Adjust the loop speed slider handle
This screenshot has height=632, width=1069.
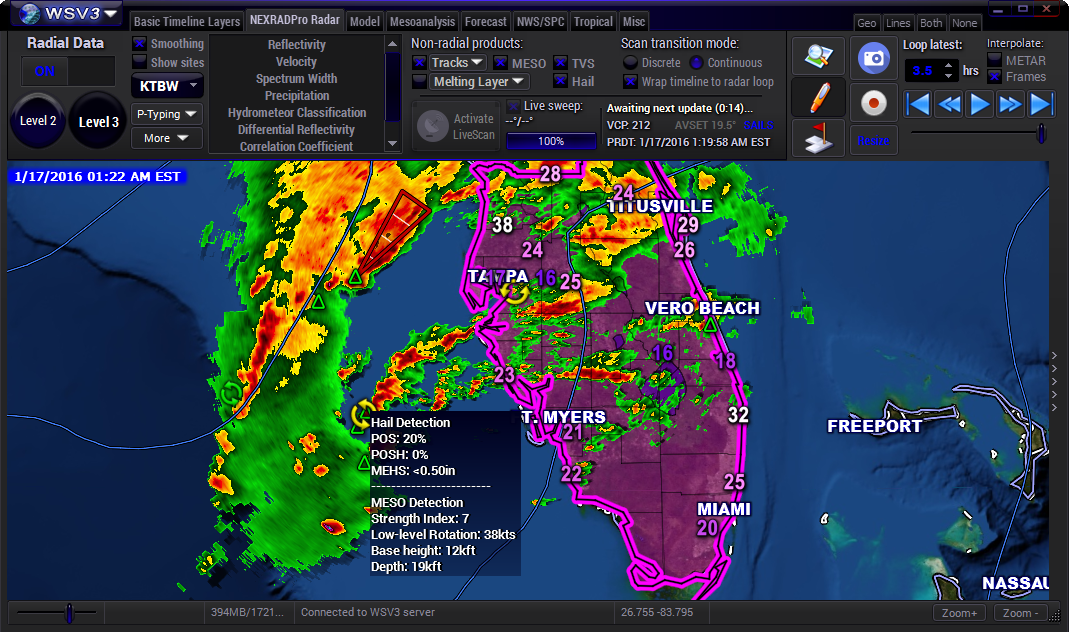tap(1041, 133)
